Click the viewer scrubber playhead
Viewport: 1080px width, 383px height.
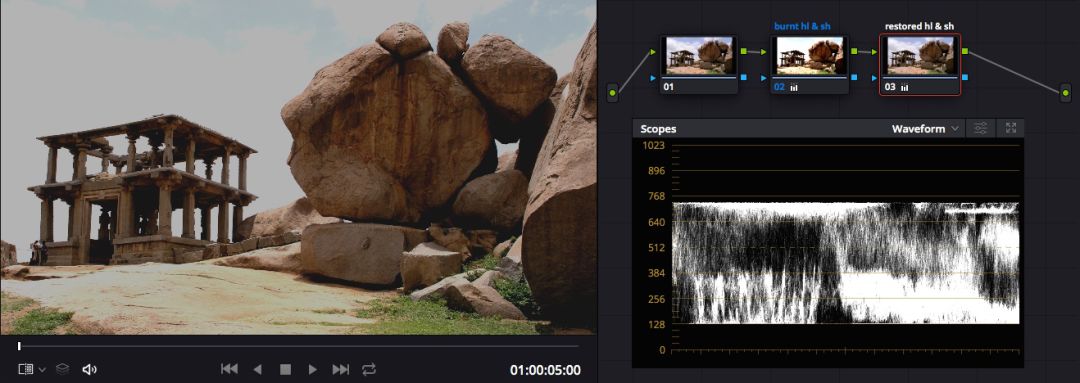point(19,346)
